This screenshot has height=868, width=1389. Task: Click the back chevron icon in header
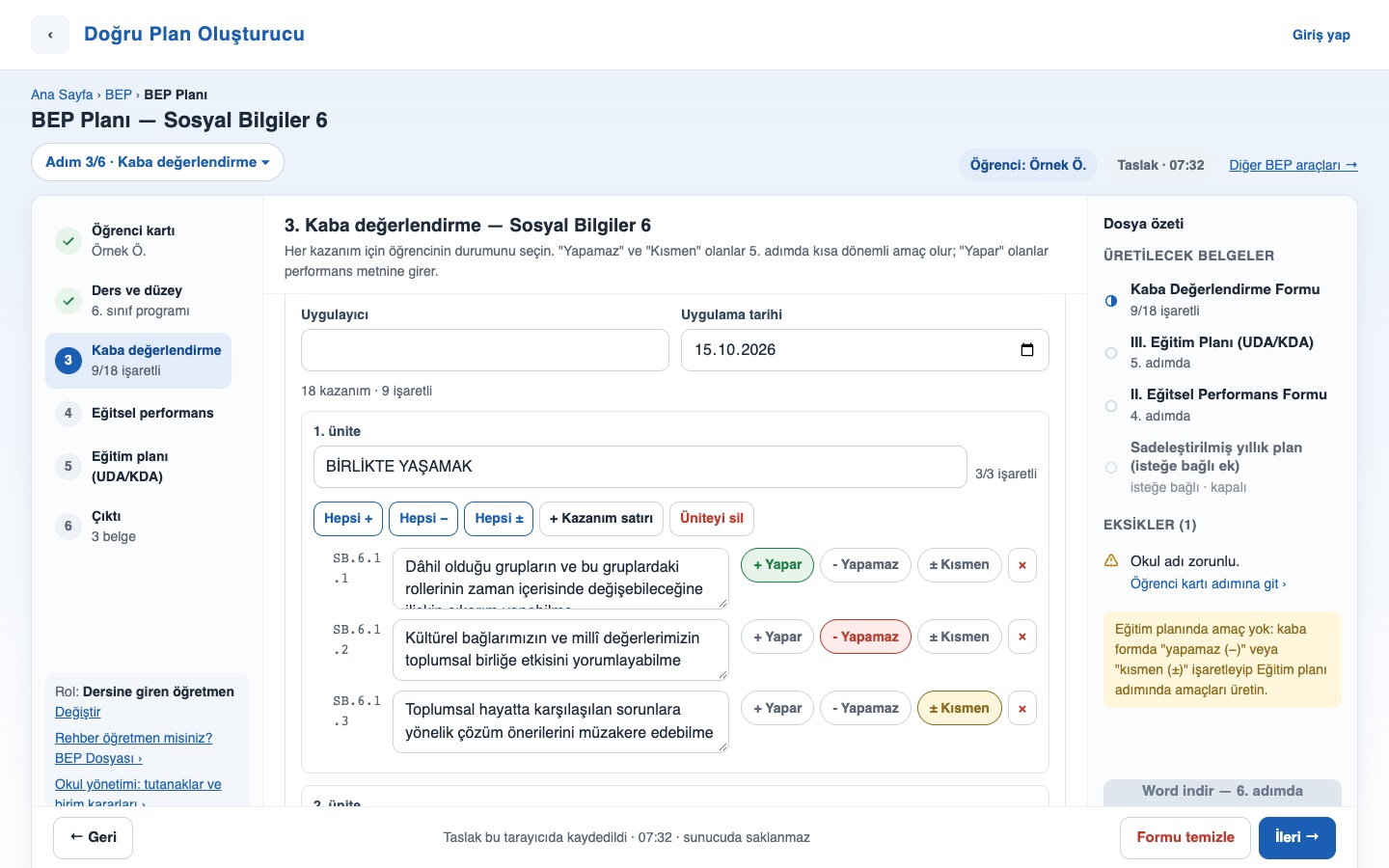coord(50,35)
